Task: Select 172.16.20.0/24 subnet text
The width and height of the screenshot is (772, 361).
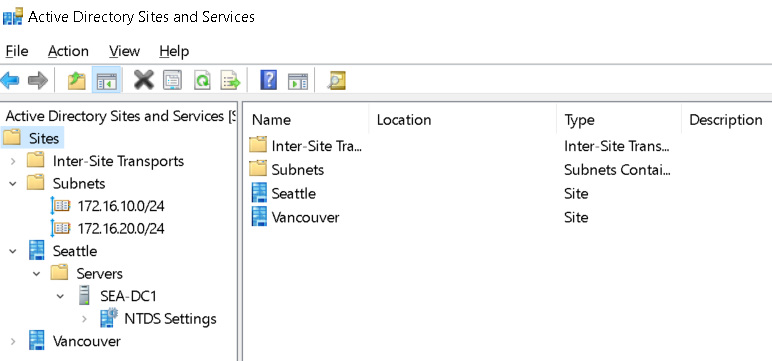Action: 121,229
